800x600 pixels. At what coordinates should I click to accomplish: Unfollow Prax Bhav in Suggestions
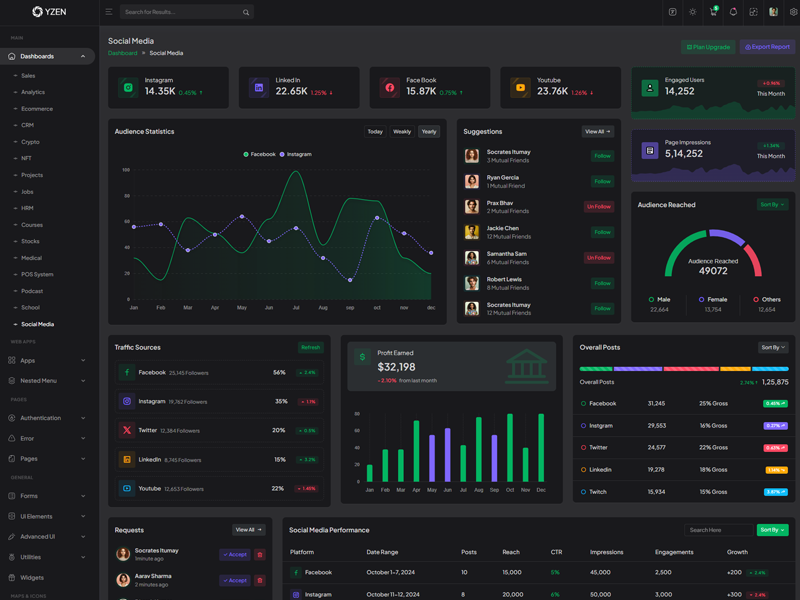(x=599, y=207)
